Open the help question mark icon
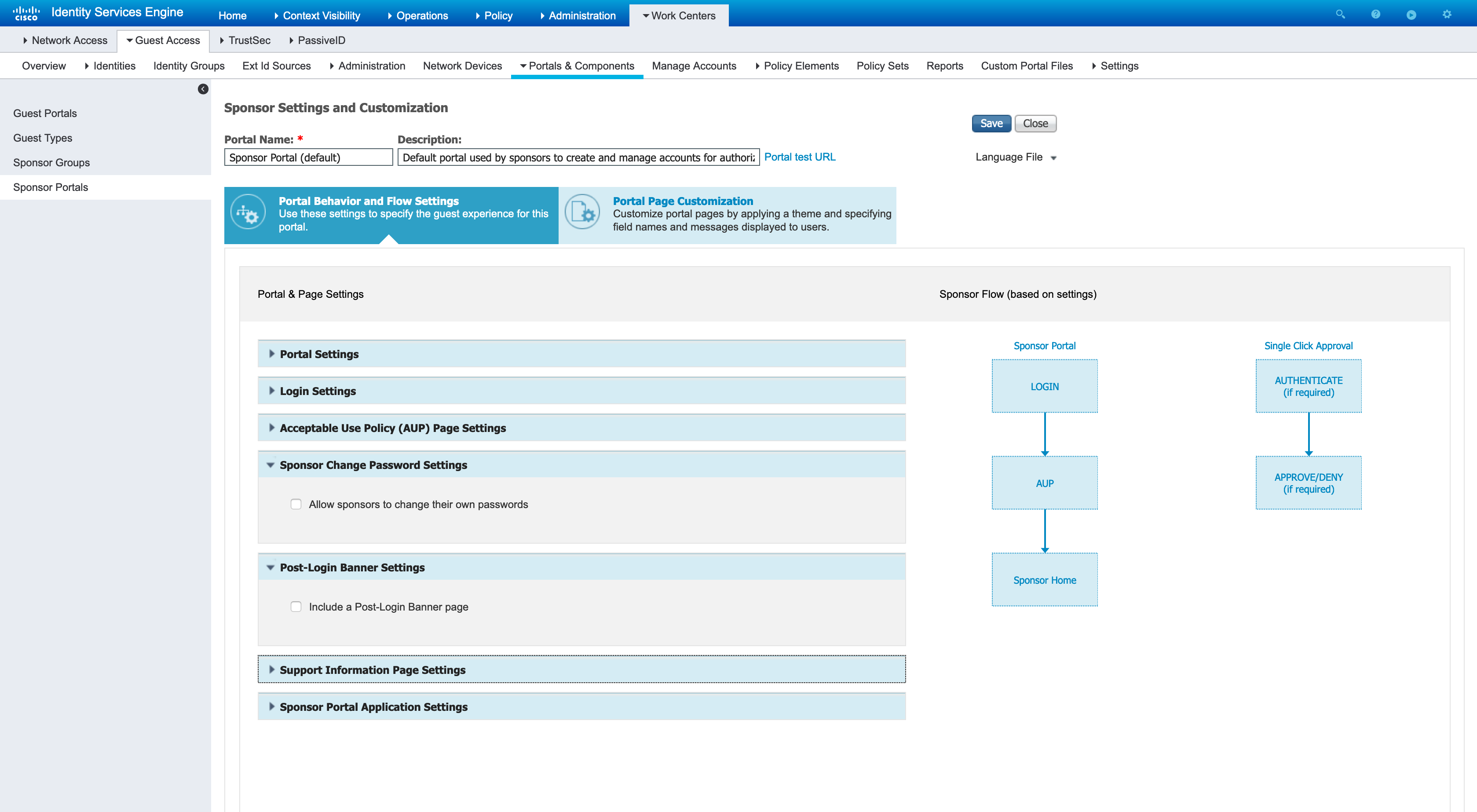The image size is (1477, 812). (1375, 15)
